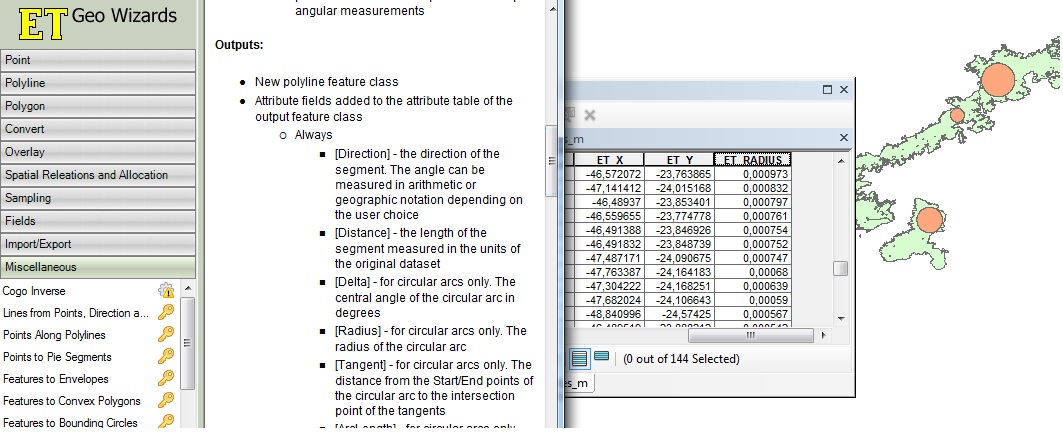This screenshot has height=437, width=1063.
Task: Open Spatial Releations and Allocation category
Action: 98,175
